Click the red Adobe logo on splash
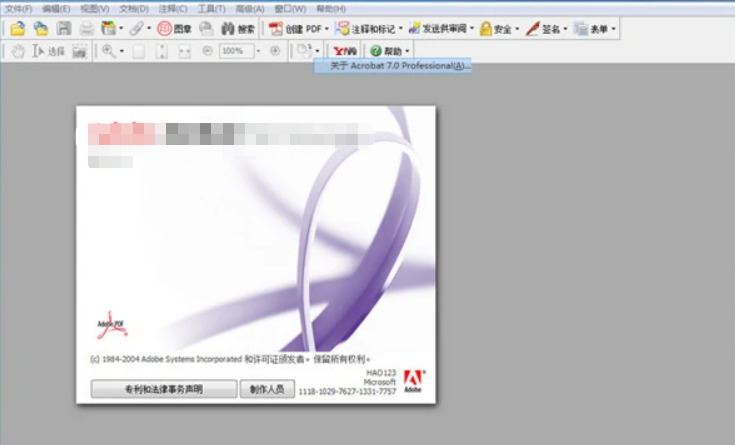 (413, 381)
